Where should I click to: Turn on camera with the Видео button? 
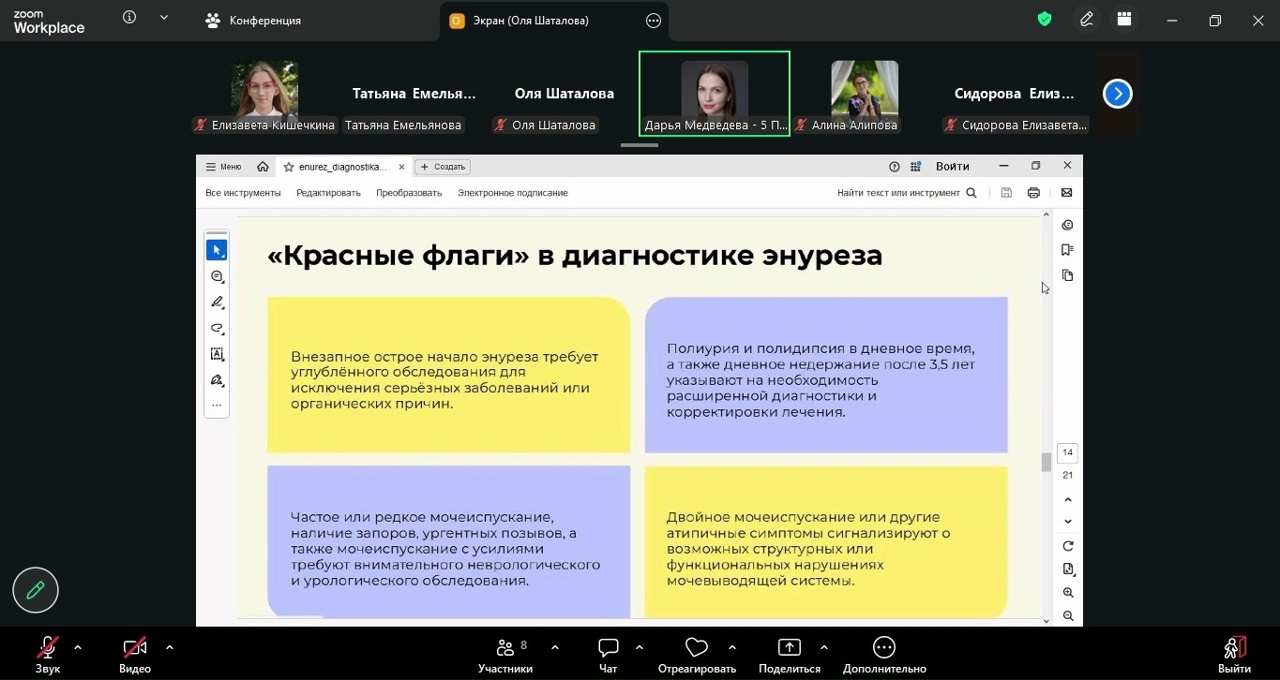point(135,648)
